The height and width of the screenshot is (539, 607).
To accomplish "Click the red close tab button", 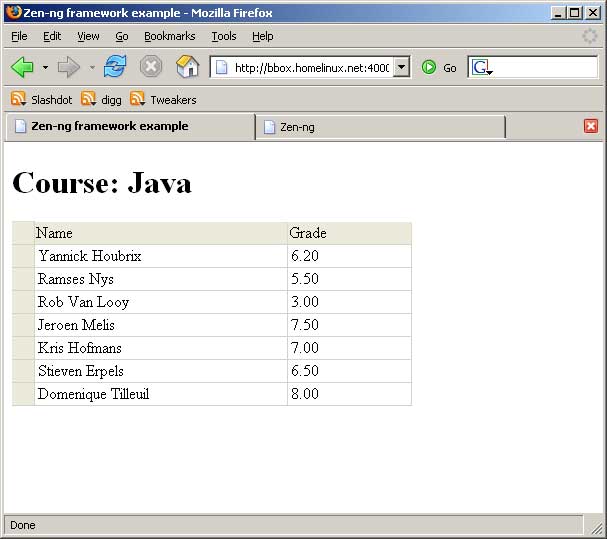I will [x=590, y=126].
